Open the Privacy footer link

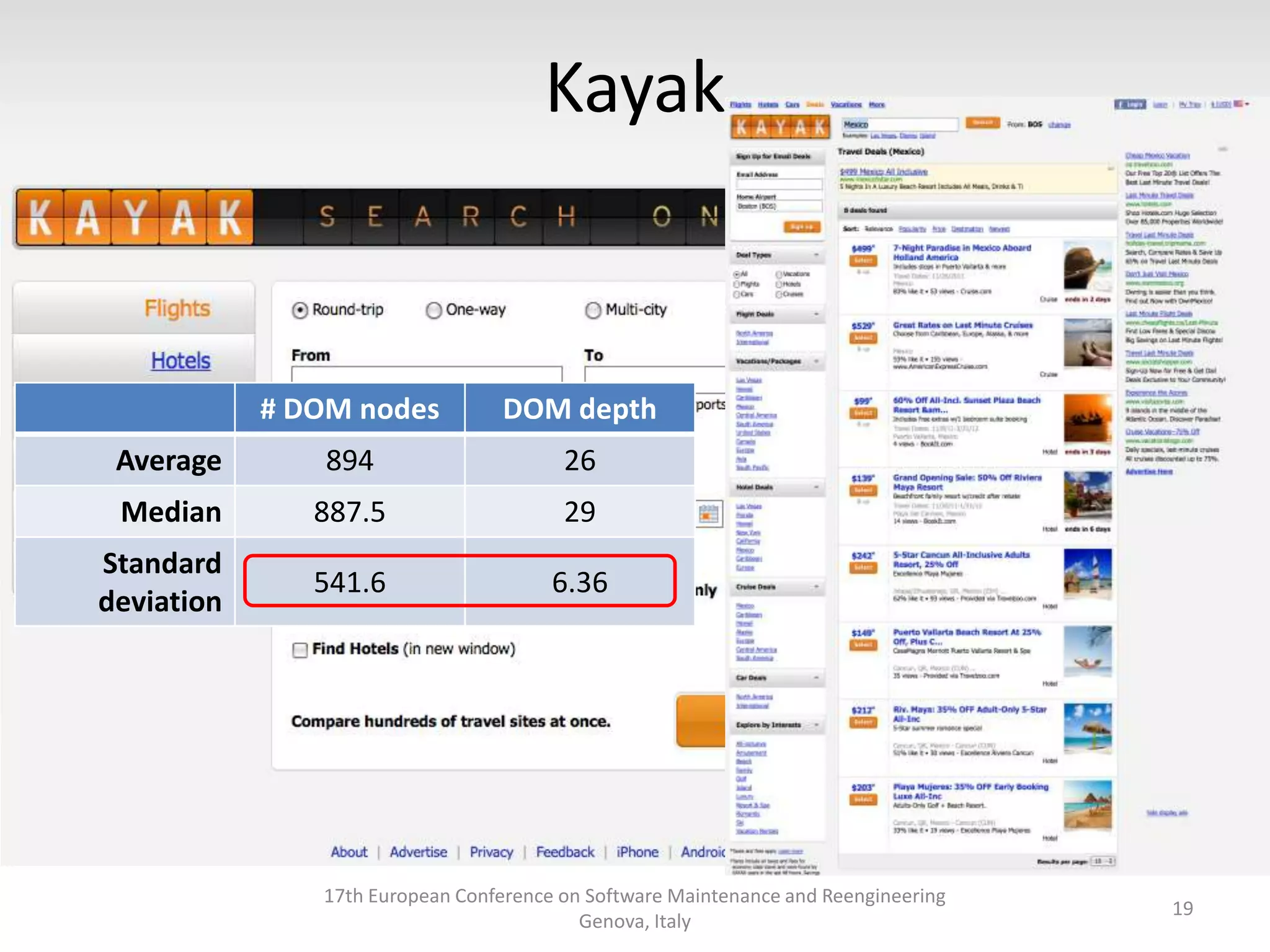[491, 852]
